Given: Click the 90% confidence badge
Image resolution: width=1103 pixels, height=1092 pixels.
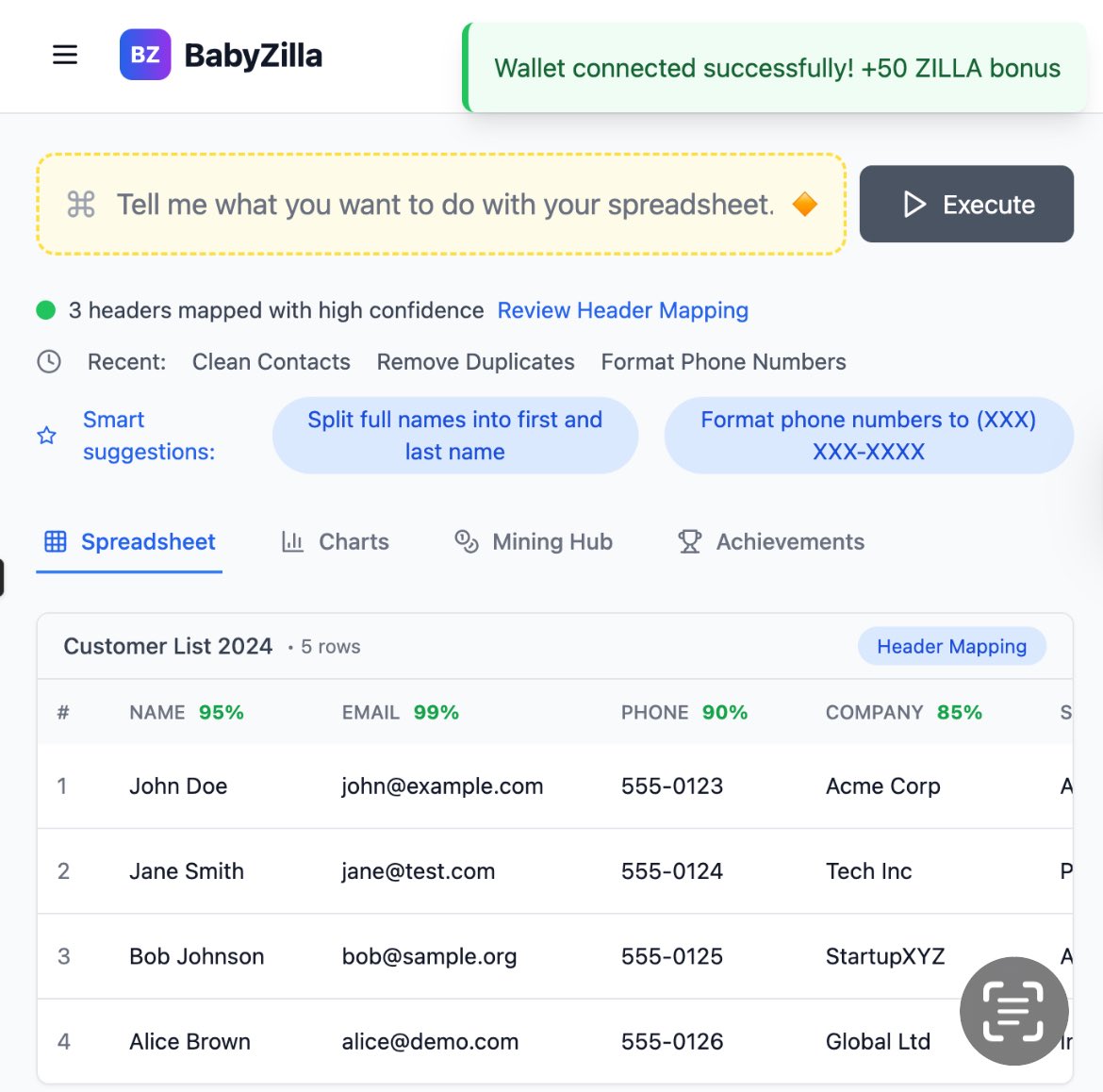Looking at the screenshot, I should (725, 713).
